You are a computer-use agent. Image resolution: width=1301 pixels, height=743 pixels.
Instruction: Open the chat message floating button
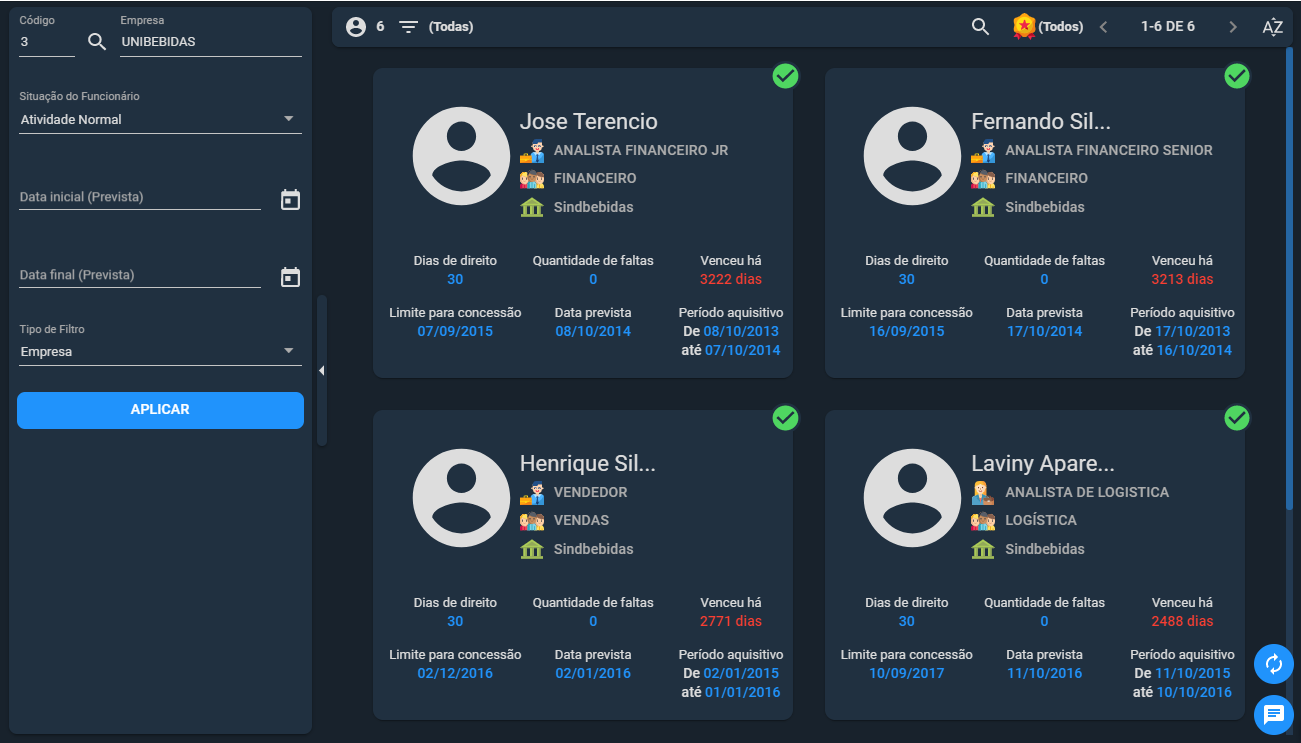pyautogui.click(x=1274, y=714)
